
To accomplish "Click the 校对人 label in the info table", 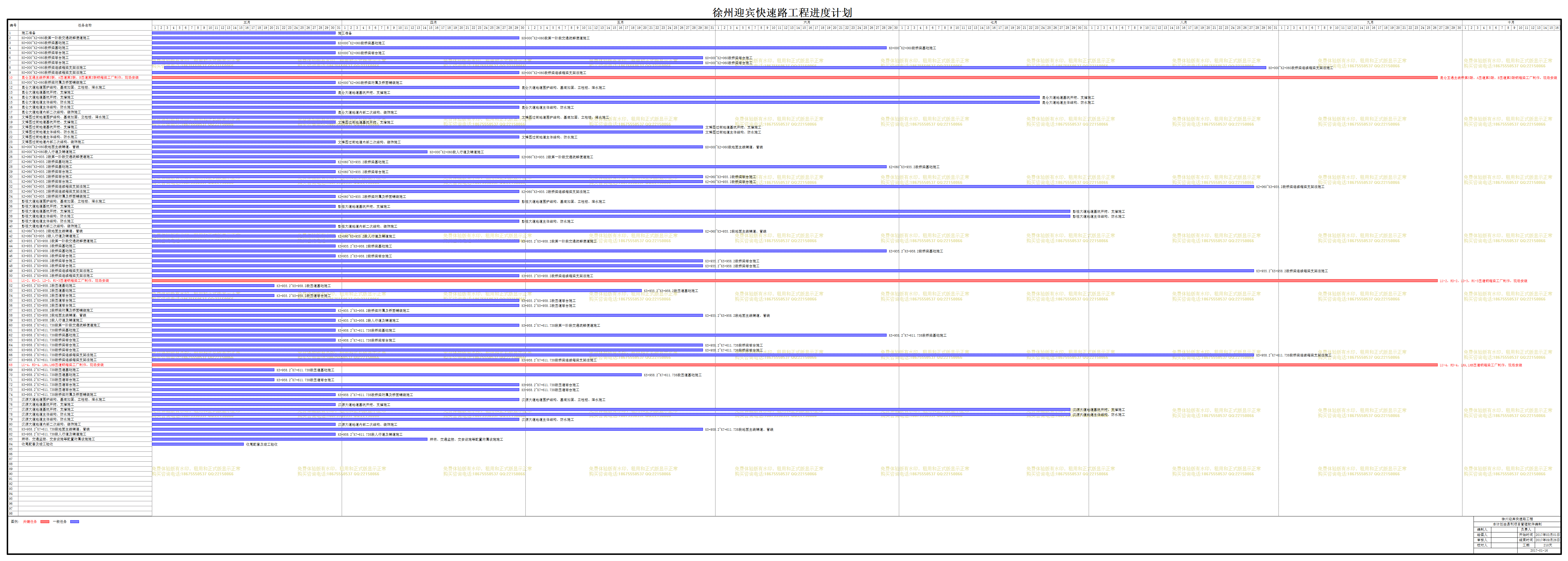I will pos(1483,545).
